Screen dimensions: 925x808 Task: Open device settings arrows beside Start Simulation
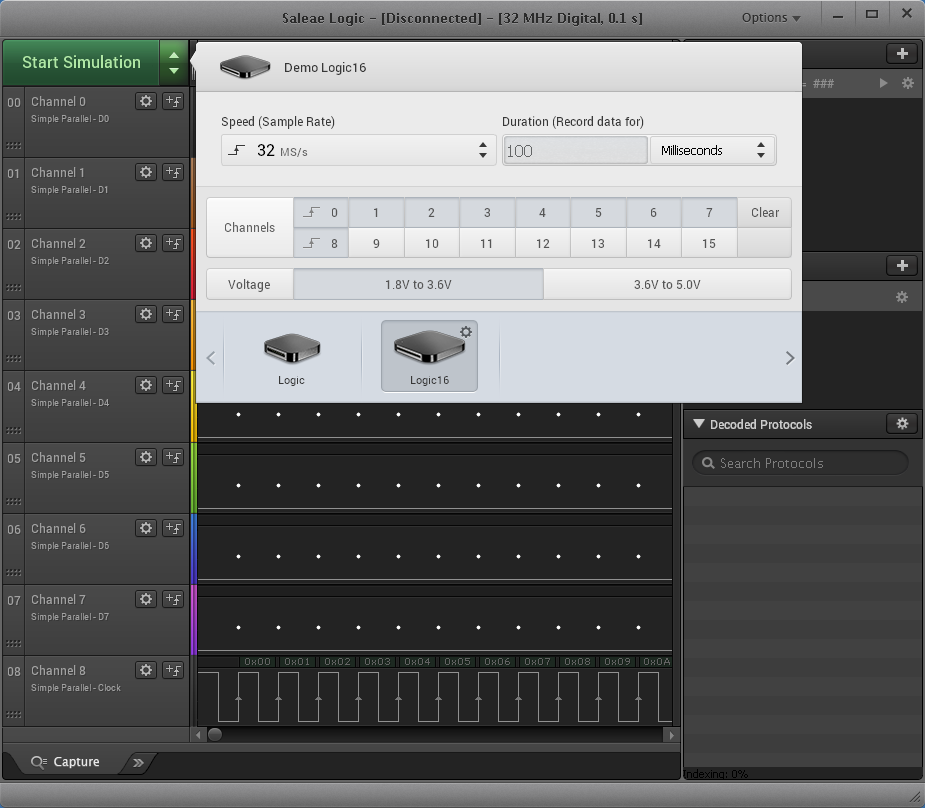(x=173, y=63)
